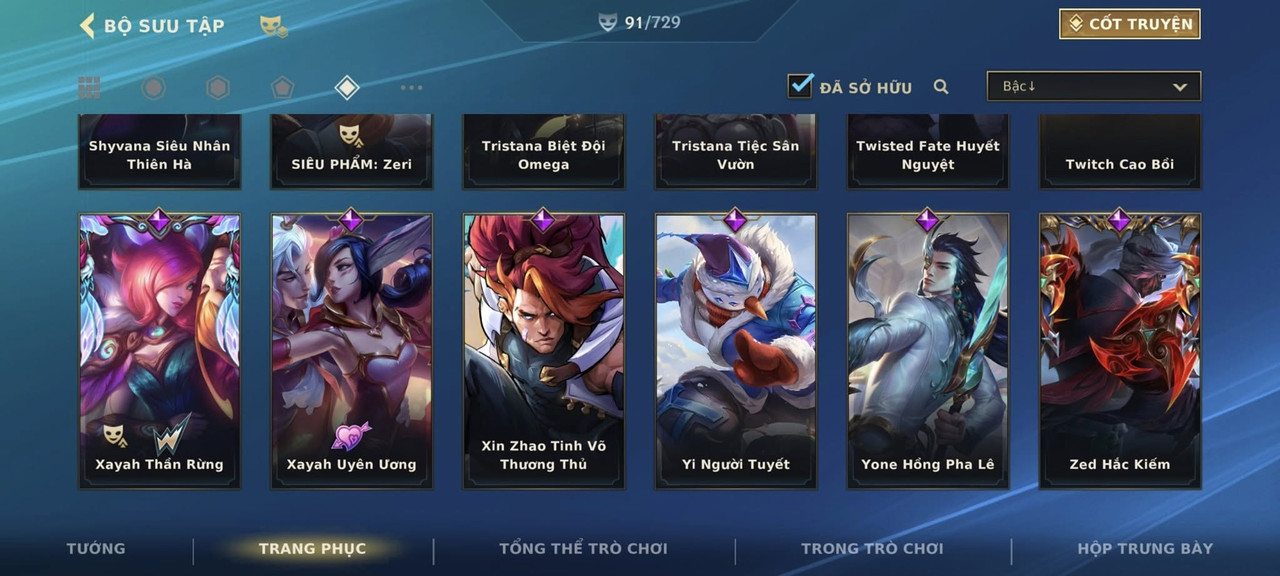Screen dimensions: 1280x576
Task: Select the hexagon rarity filter icon
Action: click(218, 88)
